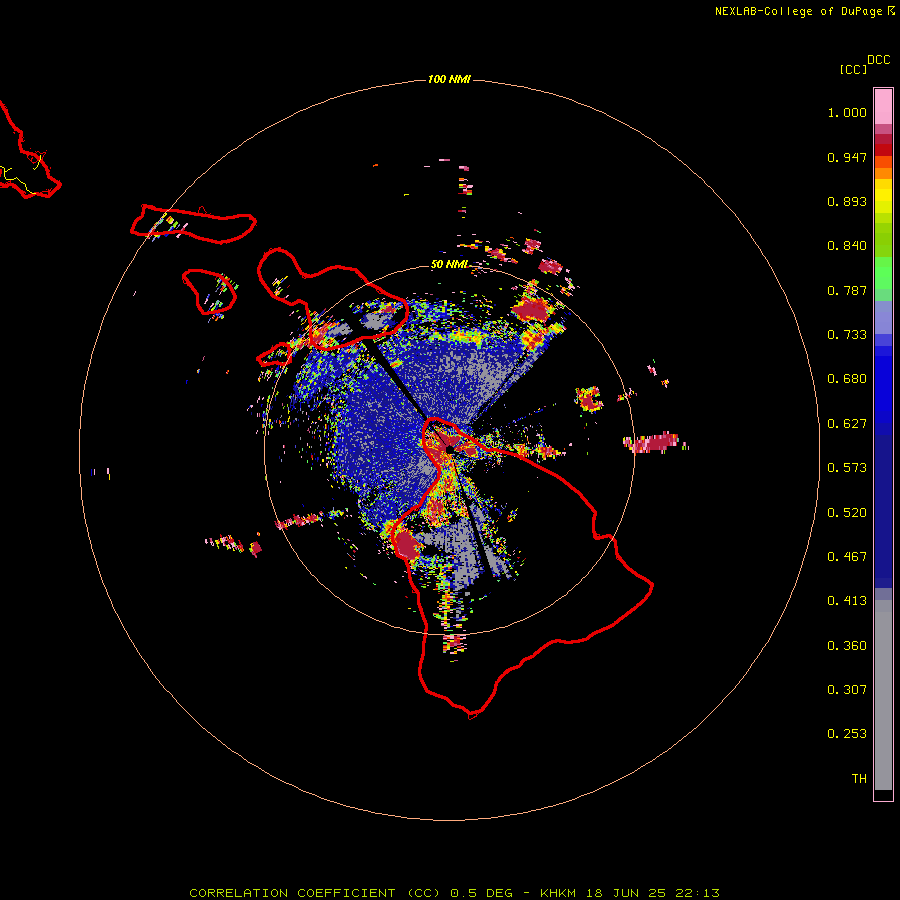This screenshot has width=900, height=900.
Task: Click the 0.307 legend value
Action: pyautogui.click(x=847, y=690)
